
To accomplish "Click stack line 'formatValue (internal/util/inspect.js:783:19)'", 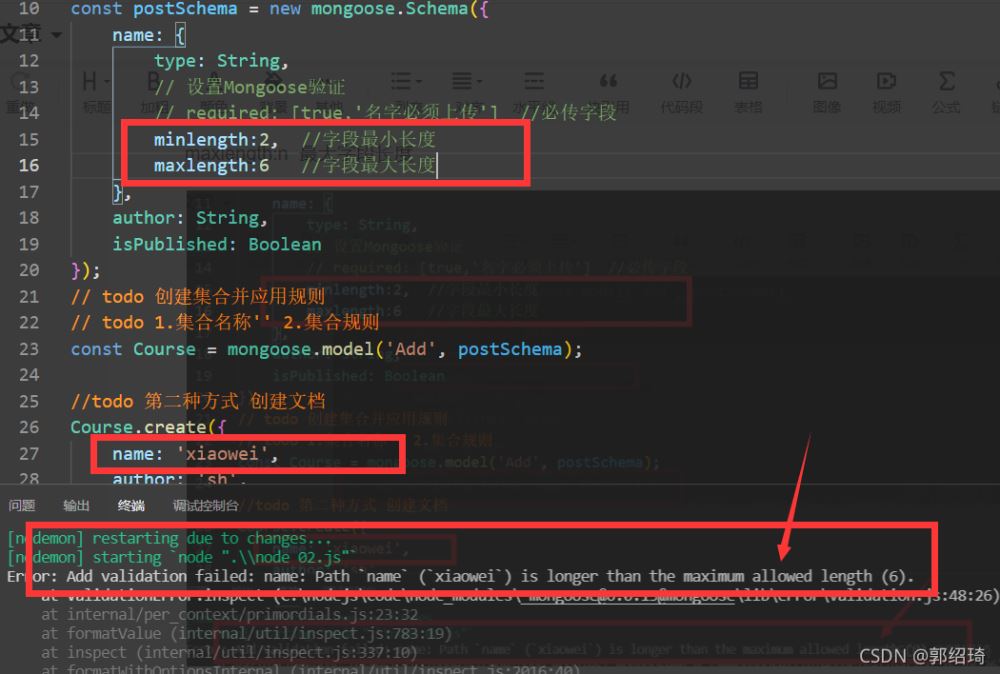I will coord(246,634).
